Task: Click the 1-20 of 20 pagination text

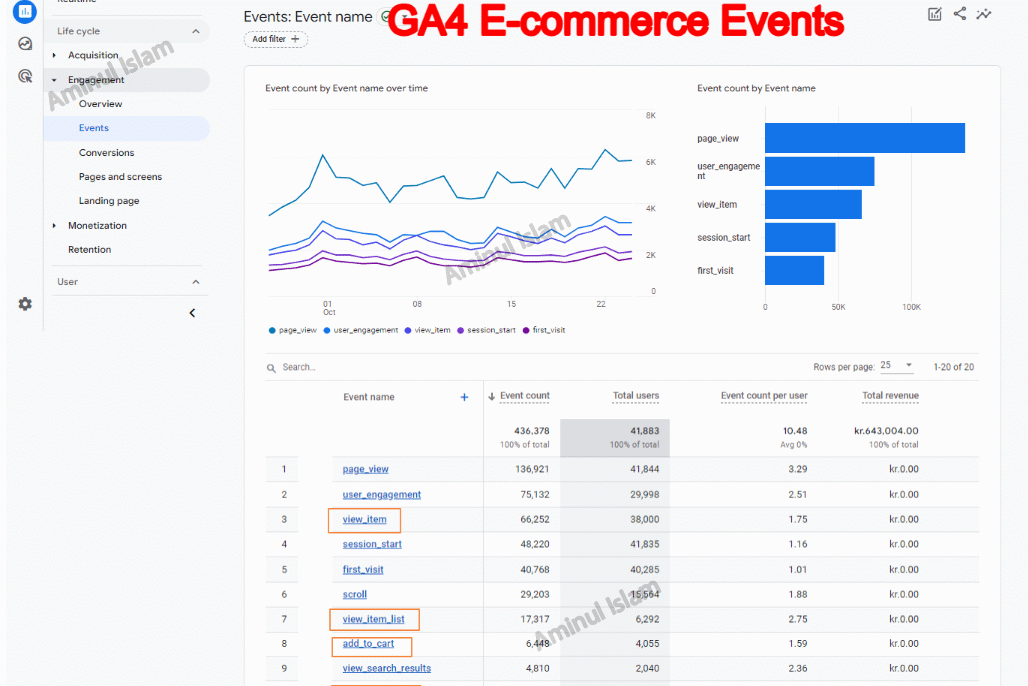Action: 953,367
